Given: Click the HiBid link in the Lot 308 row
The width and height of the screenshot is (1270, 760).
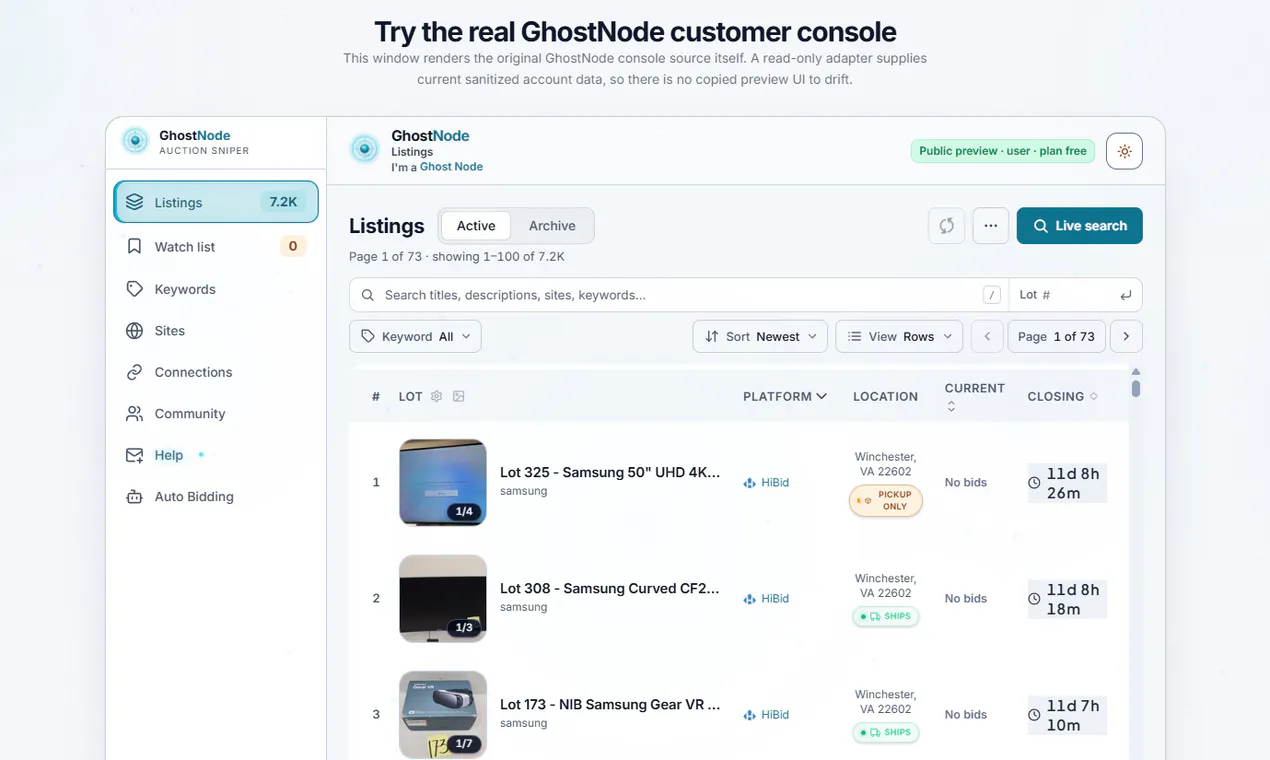Looking at the screenshot, I should 766,598.
